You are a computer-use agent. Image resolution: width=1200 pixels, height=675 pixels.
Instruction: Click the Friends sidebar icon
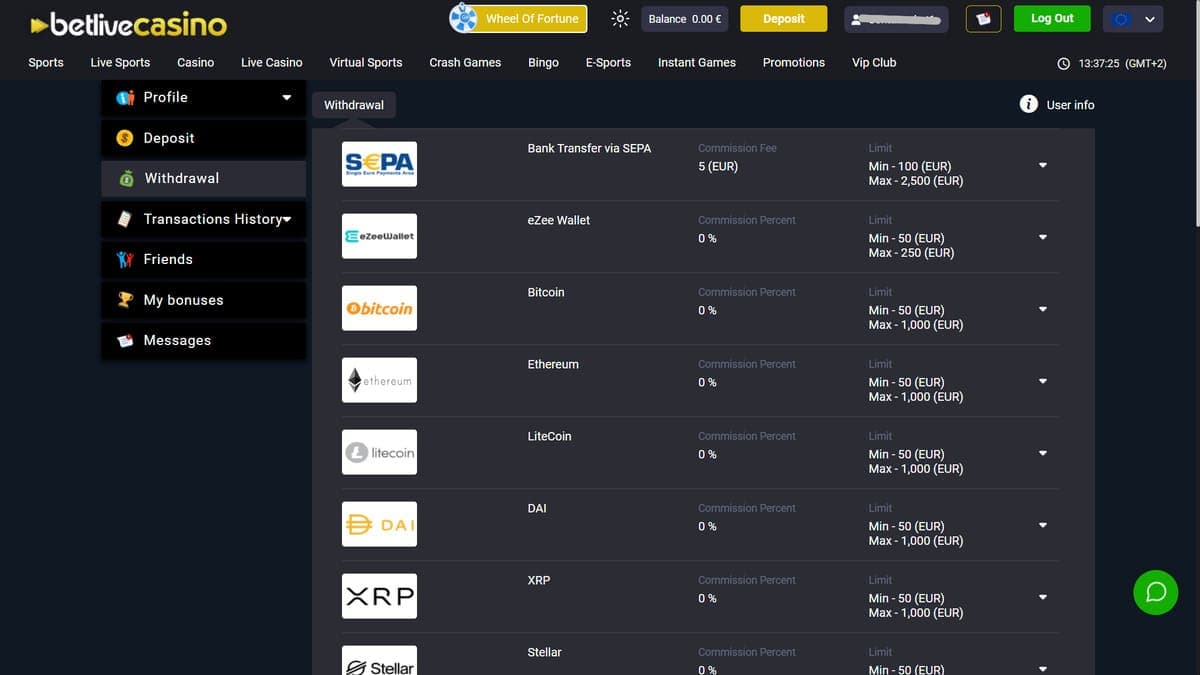coord(125,259)
